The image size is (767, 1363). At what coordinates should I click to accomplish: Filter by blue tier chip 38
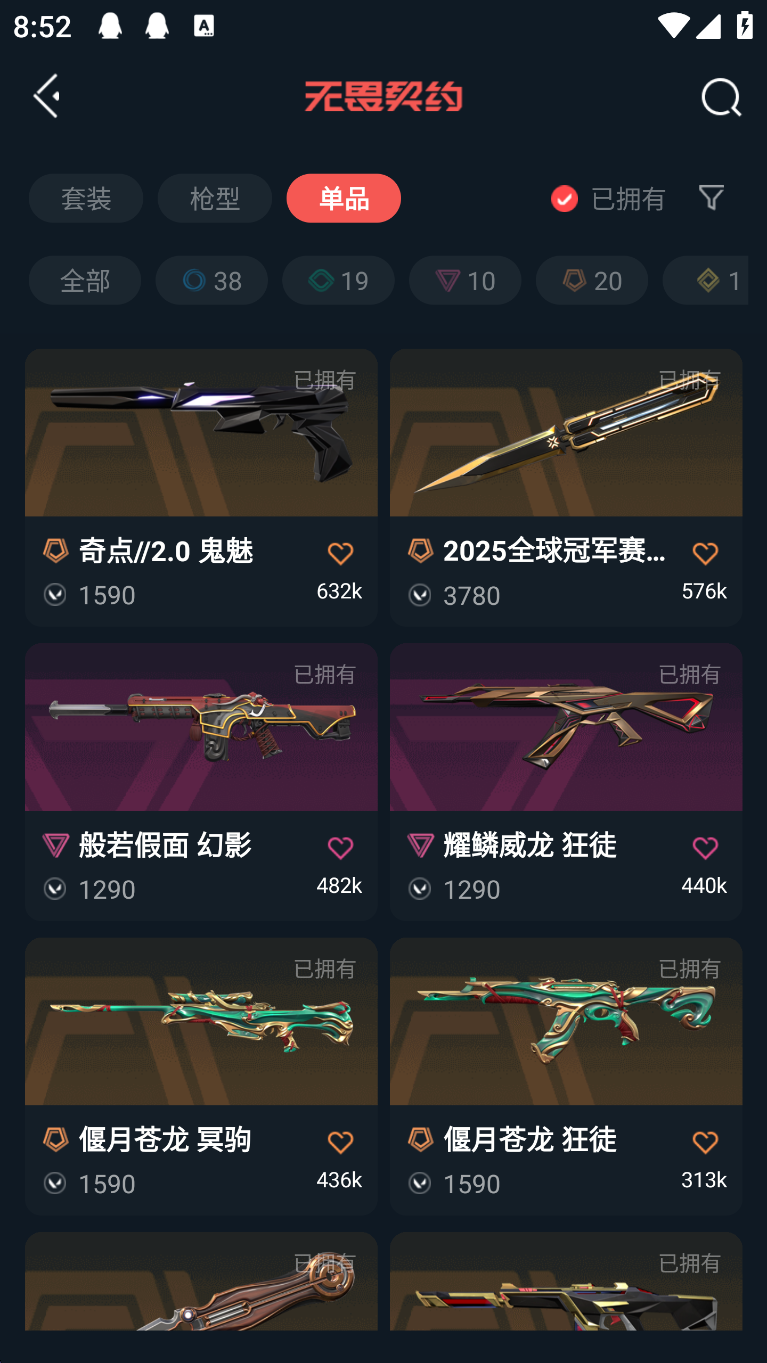coord(212,280)
